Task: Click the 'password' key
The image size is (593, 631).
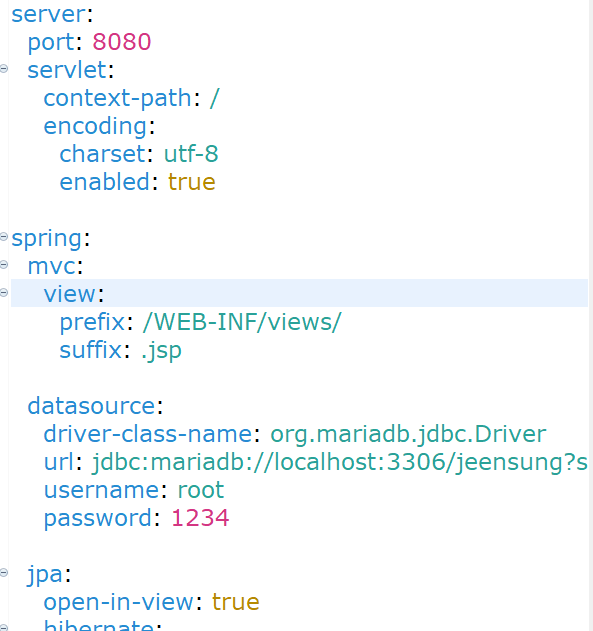Action: coord(98,519)
